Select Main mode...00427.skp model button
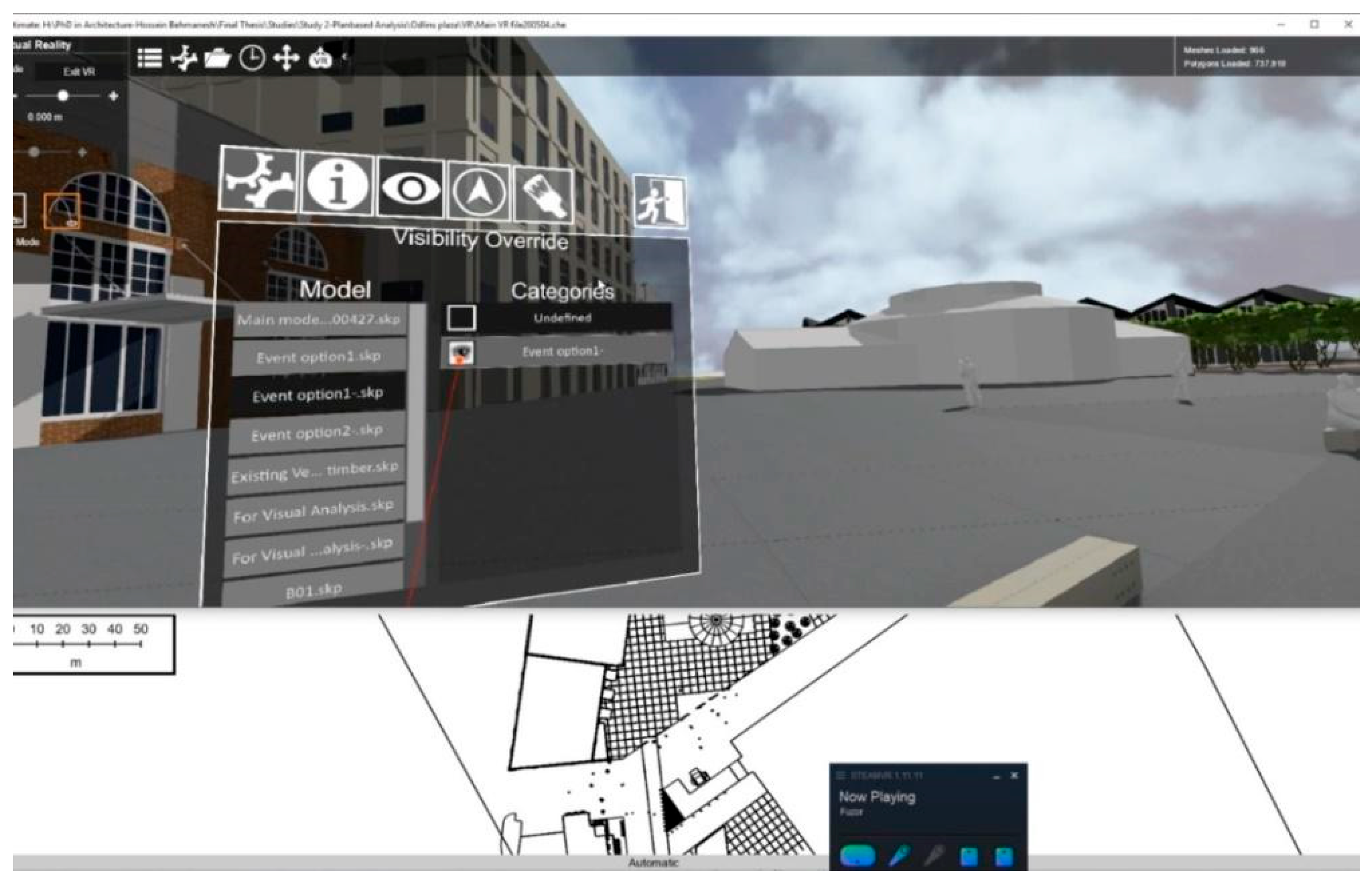Viewport: 1372px width, 889px height. (318, 320)
